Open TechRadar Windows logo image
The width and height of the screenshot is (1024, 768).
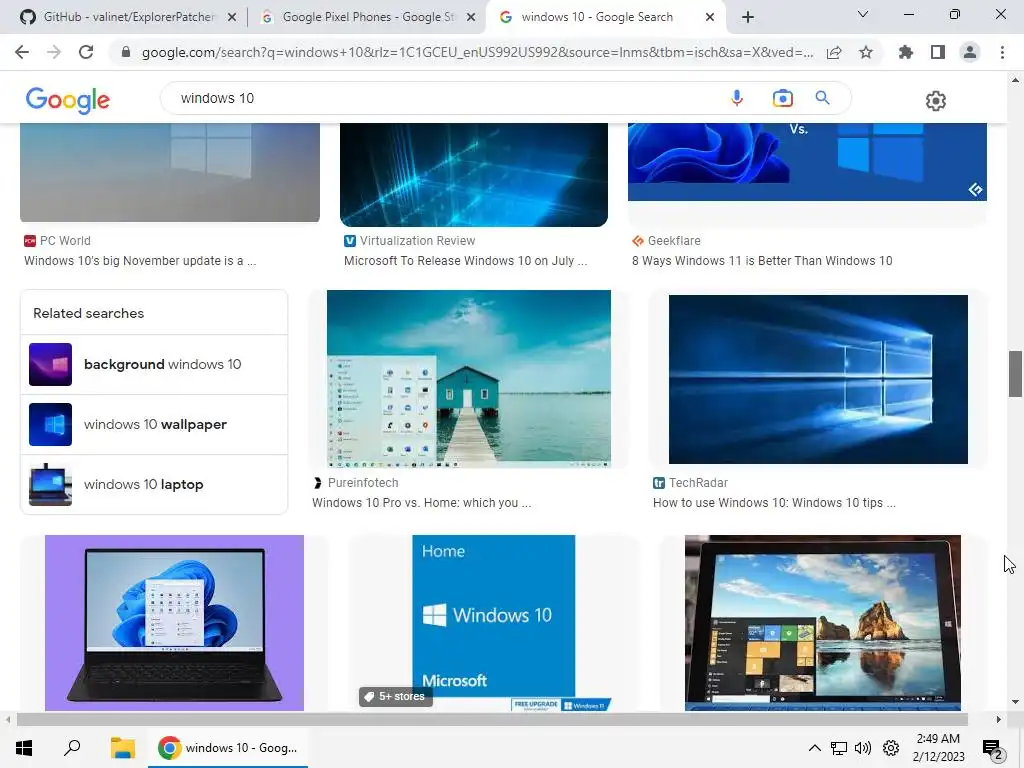click(818, 379)
